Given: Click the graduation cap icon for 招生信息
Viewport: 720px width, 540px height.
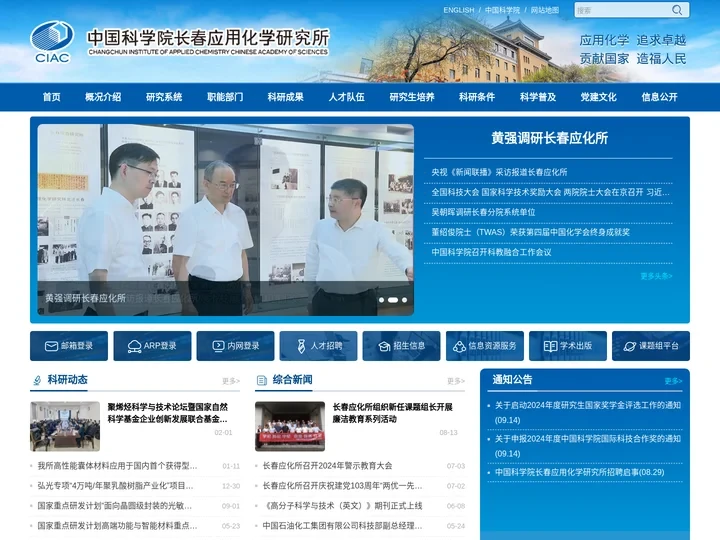Looking at the screenshot, I should (x=384, y=346).
